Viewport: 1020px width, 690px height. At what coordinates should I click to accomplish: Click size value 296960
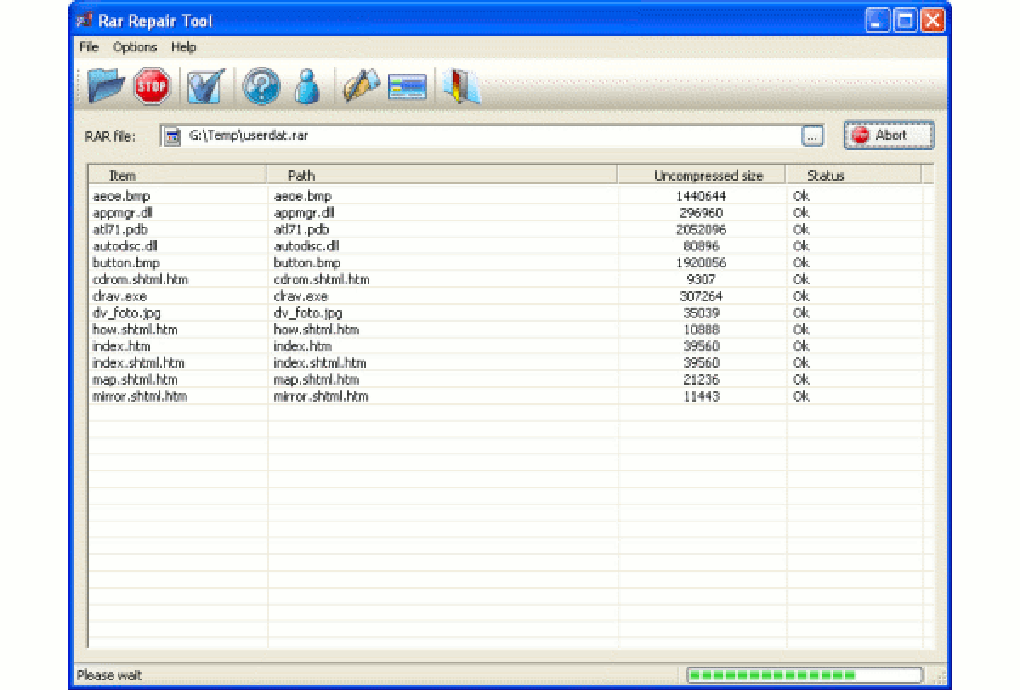click(701, 213)
